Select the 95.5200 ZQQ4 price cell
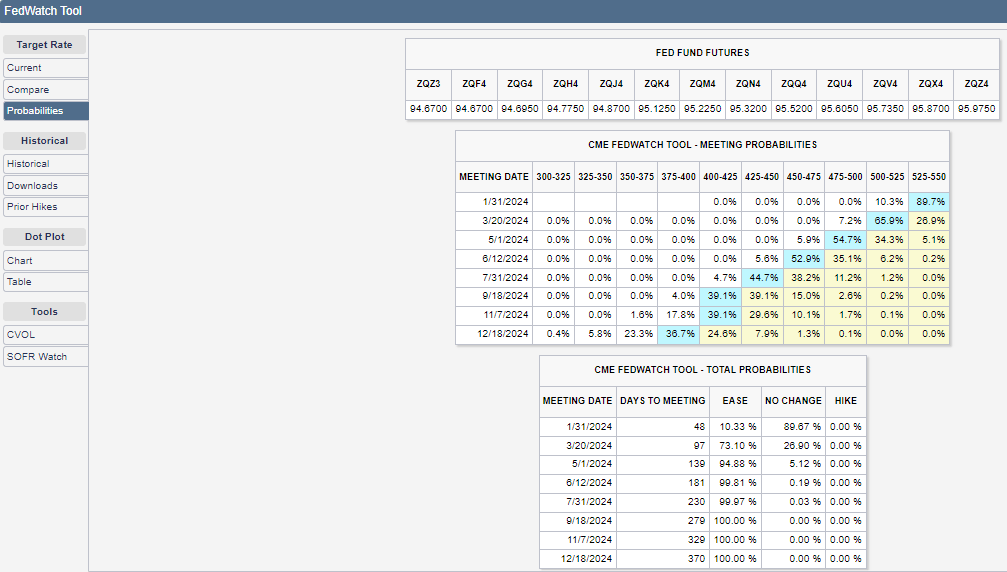The height and width of the screenshot is (572, 1007). pos(794,109)
